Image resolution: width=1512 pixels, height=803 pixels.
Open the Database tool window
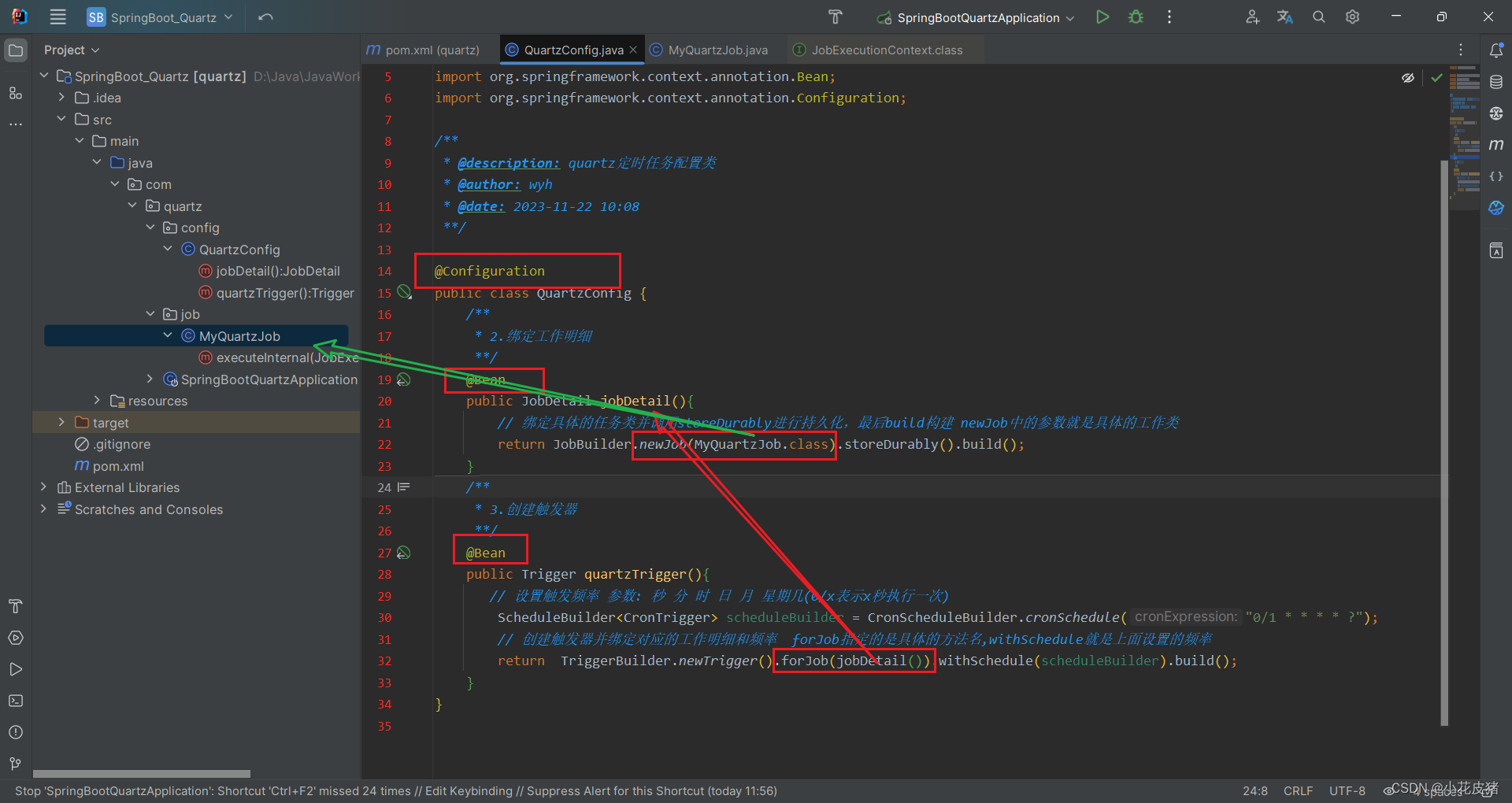pos(1496,82)
